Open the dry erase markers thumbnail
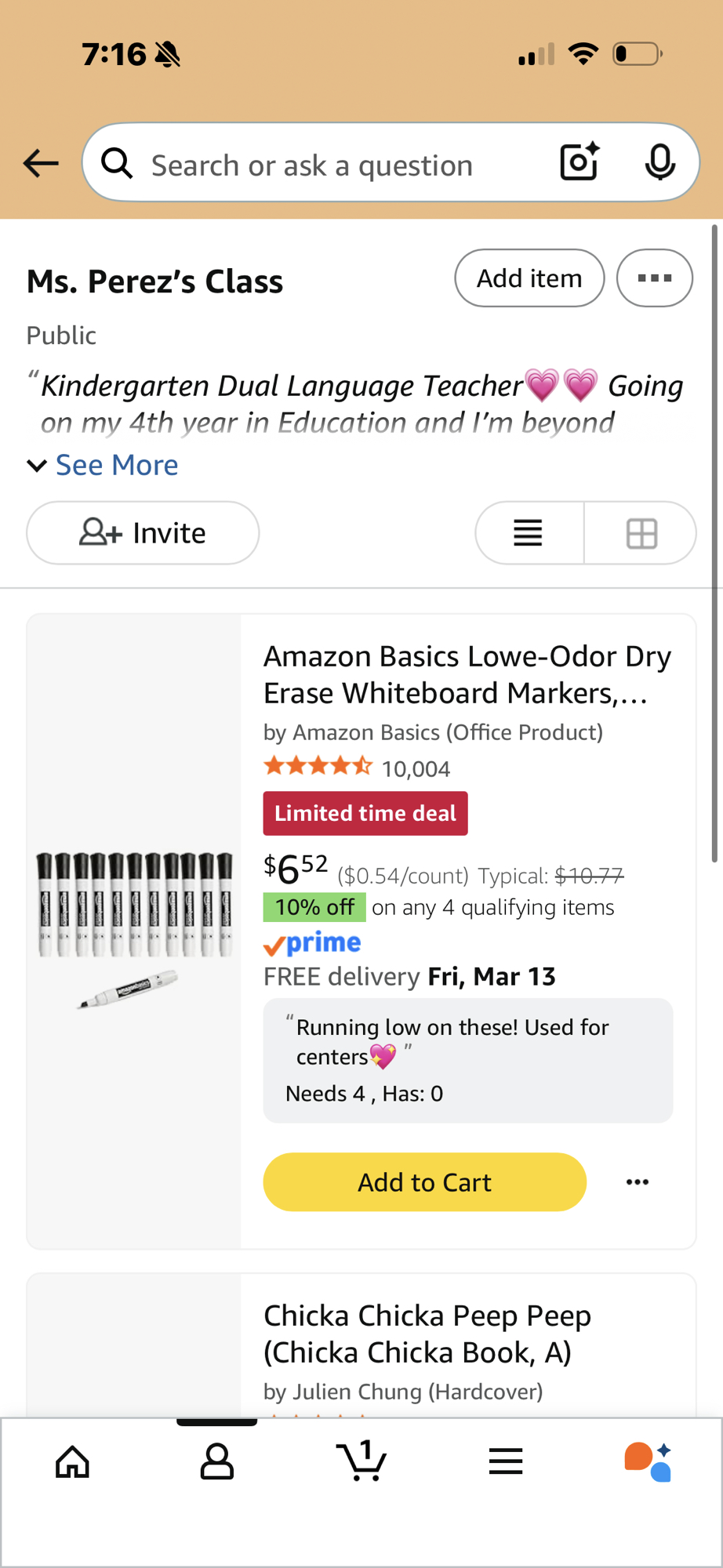The width and height of the screenshot is (723, 1568). (x=134, y=925)
